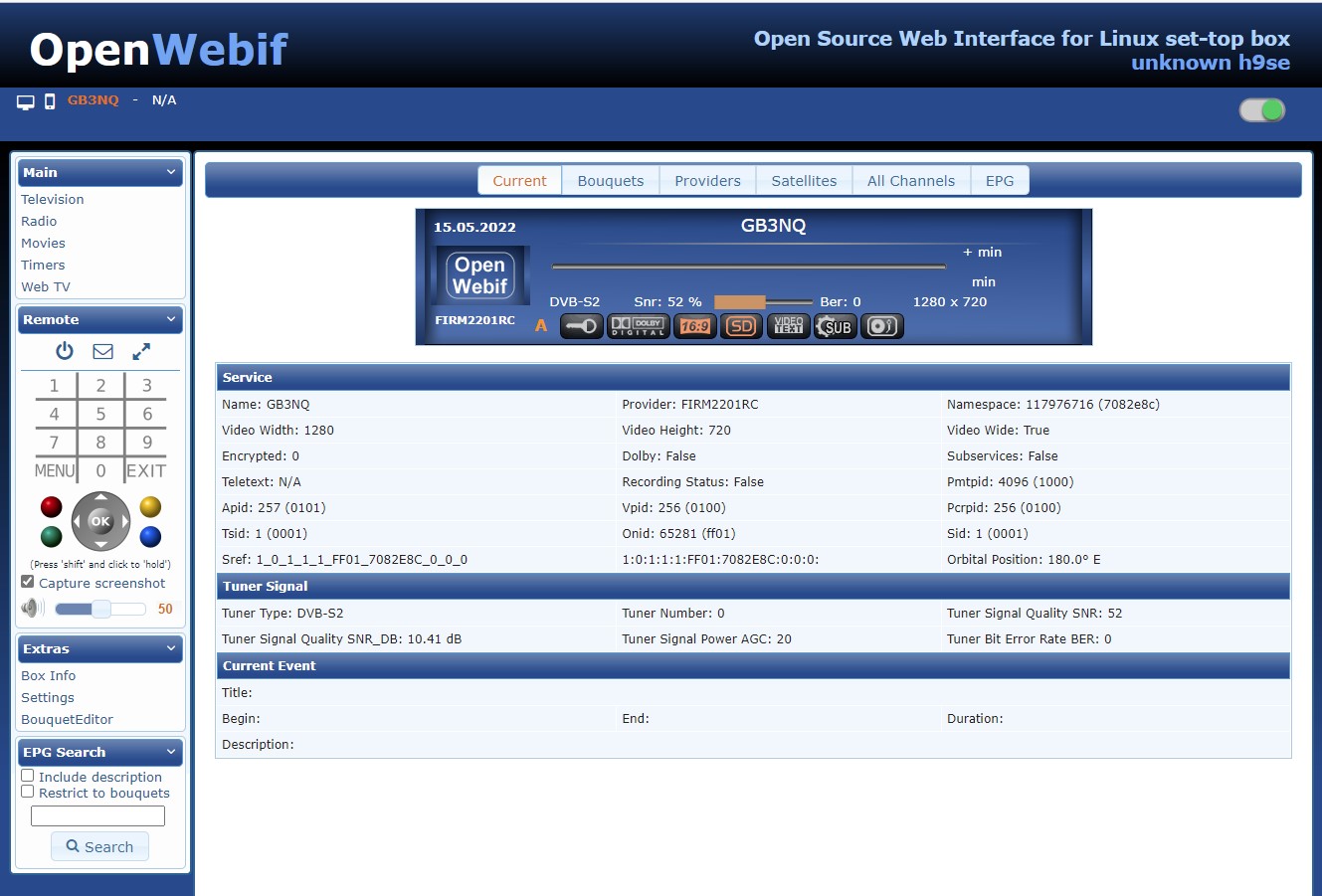
Task: Click the 16:9 aspect ratio icon
Action: pos(695,326)
